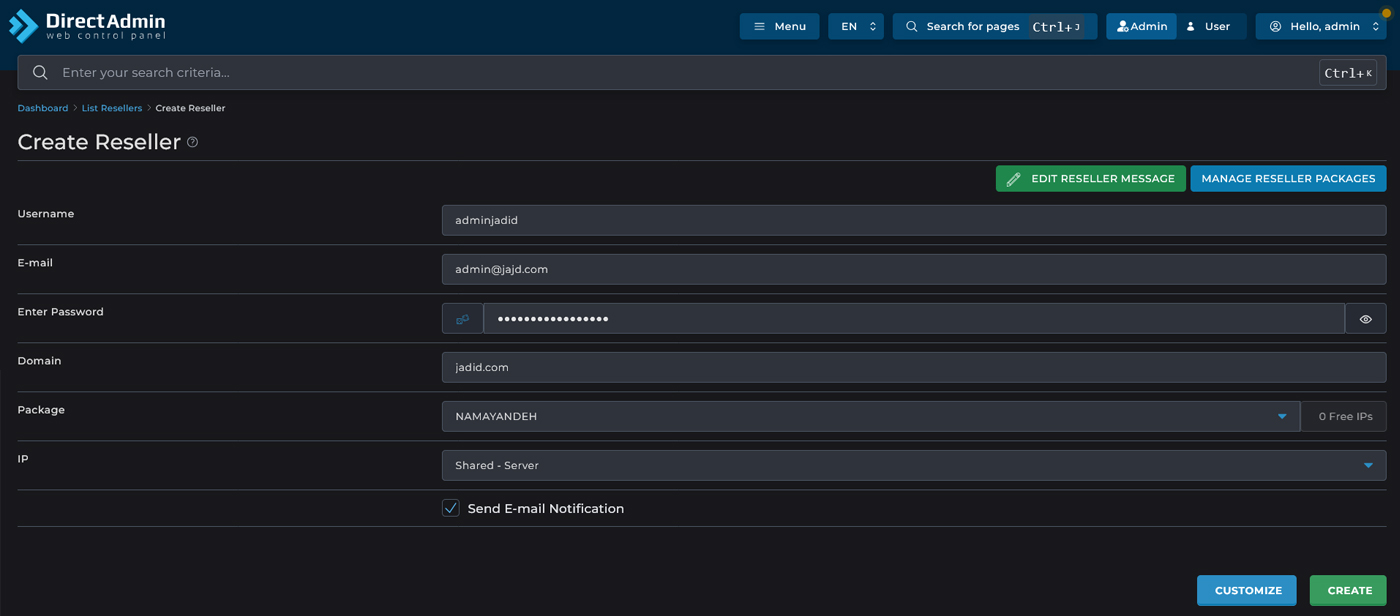The width and height of the screenshot is (1400, 616).
Task: Click the random password generator icon
Action: click(x=462, y=319)
